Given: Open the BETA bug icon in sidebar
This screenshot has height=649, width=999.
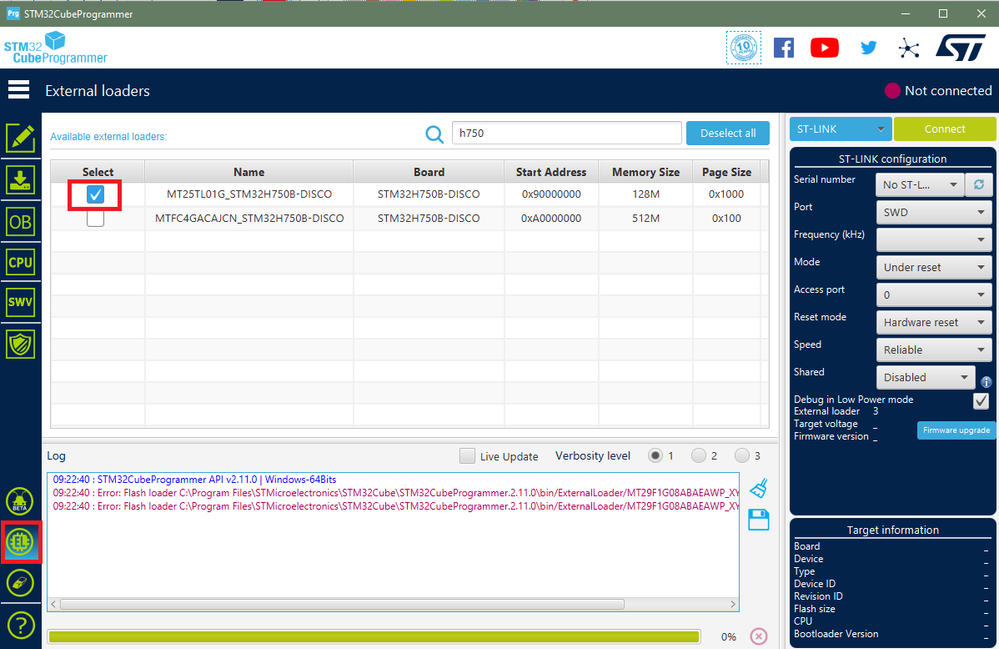Looking at the screenshot, I should (20, 501).
